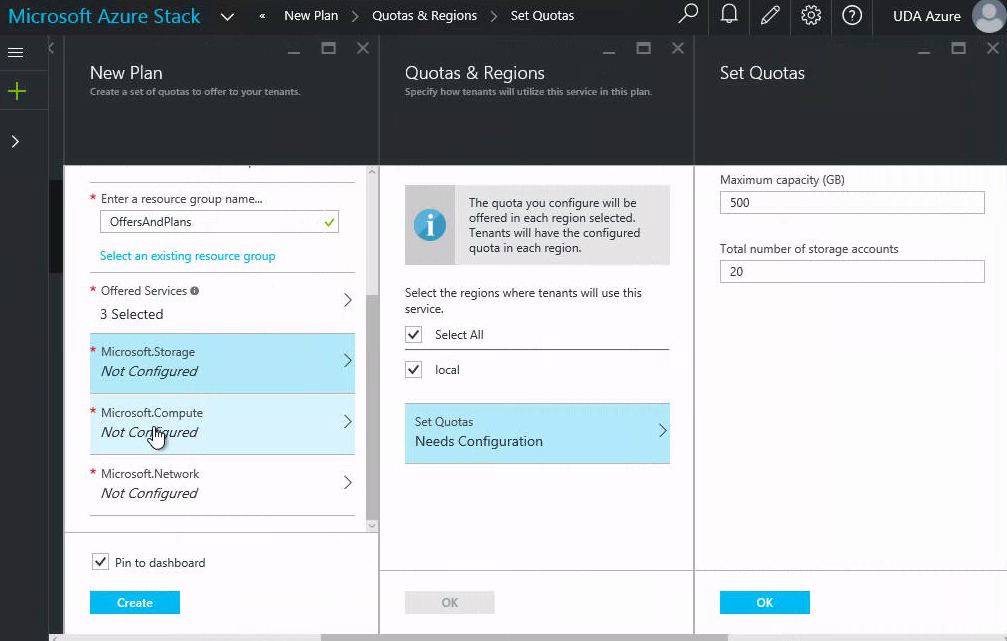The height and width of the screenshot is (641, 1007).
Task: Toggle Pin to dashboard checkbox
Action: (x=100, y=562)
